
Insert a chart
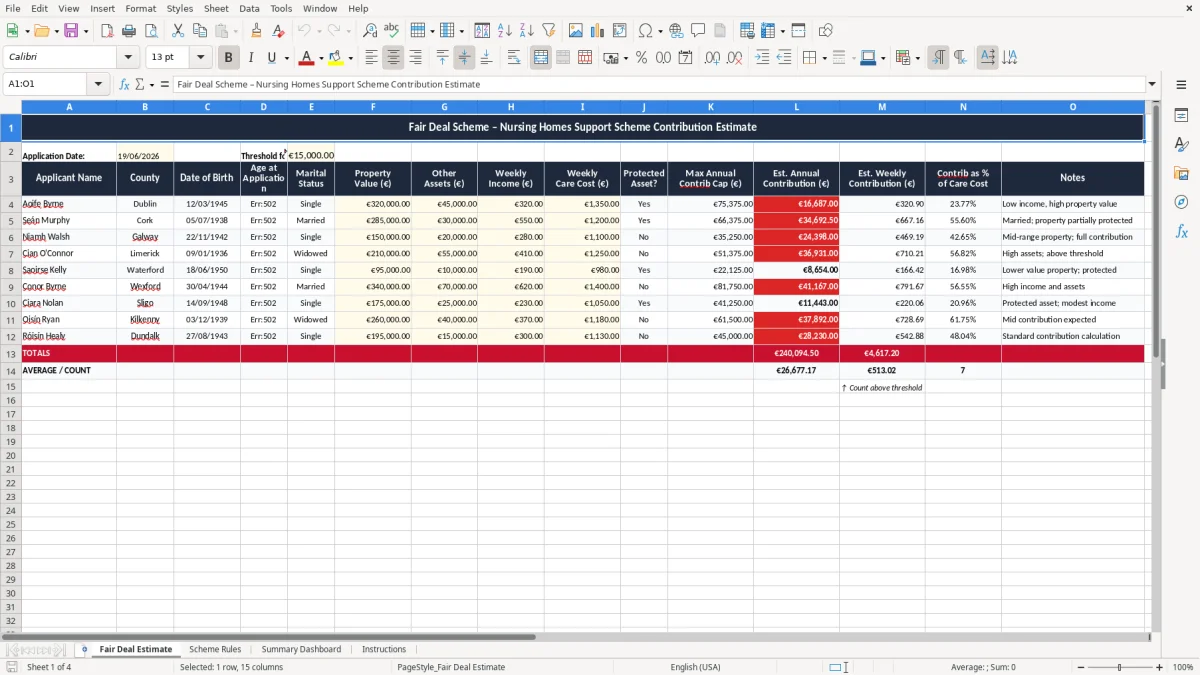598,31
